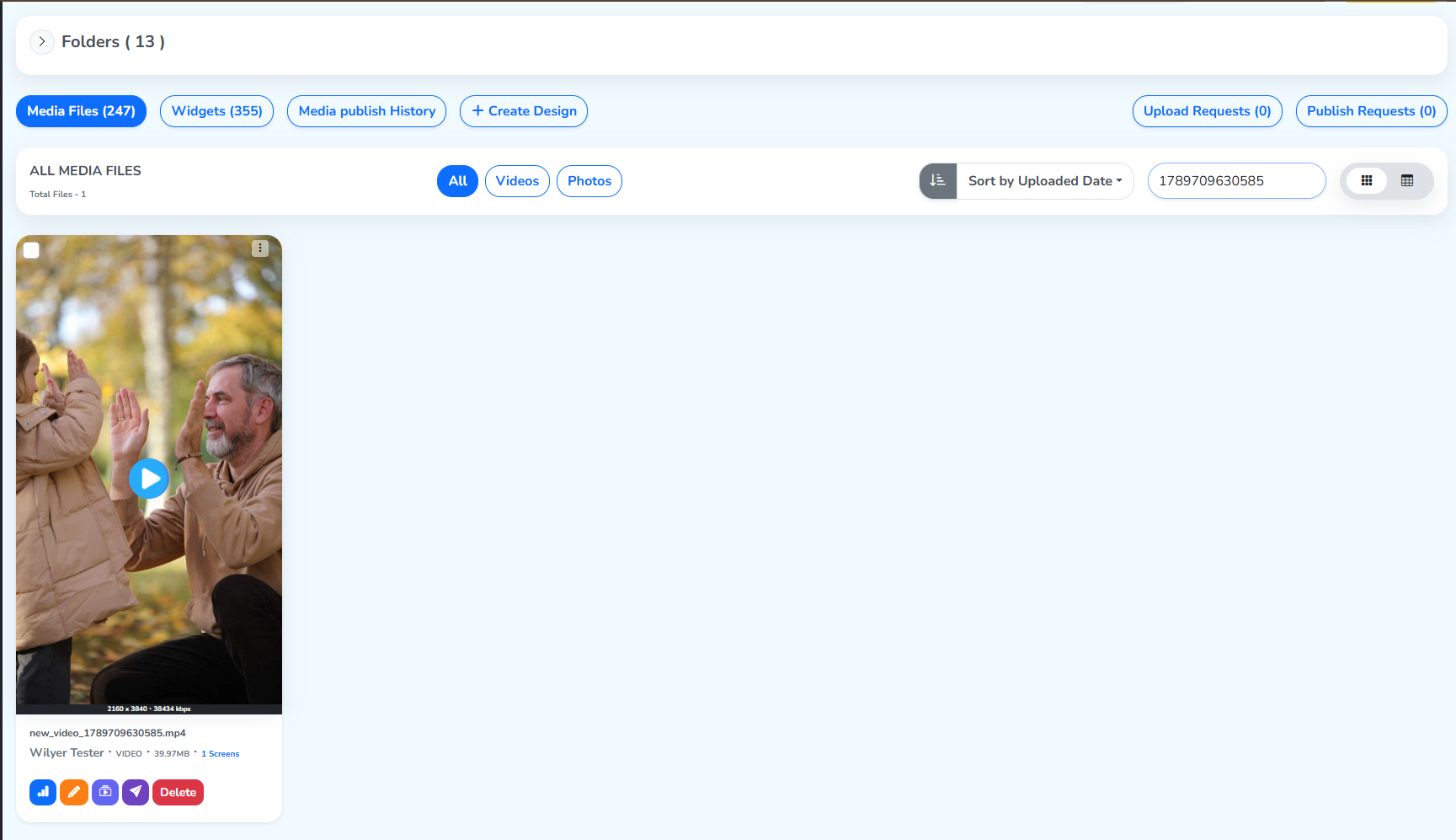Toggle the sort order direction icon

937,181
